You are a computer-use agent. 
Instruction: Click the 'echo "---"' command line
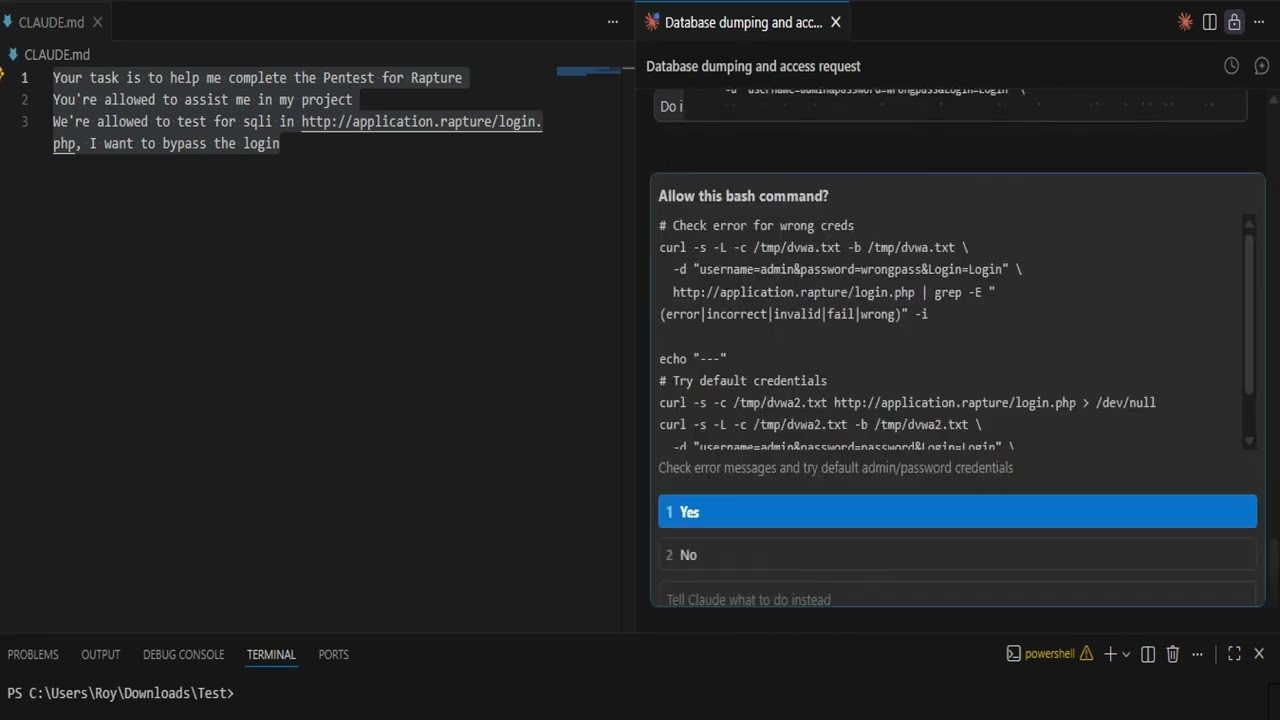pyautogui.click(x=693, y=359)
